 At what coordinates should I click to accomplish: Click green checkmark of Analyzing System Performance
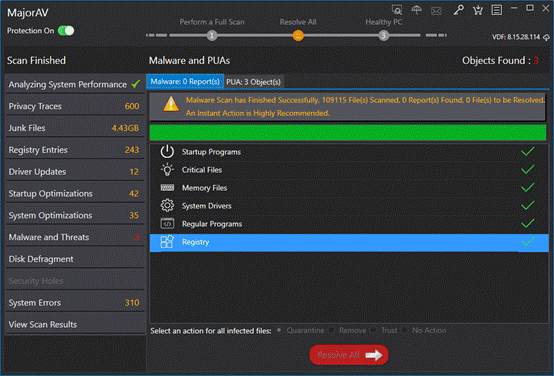click(136, 84)
